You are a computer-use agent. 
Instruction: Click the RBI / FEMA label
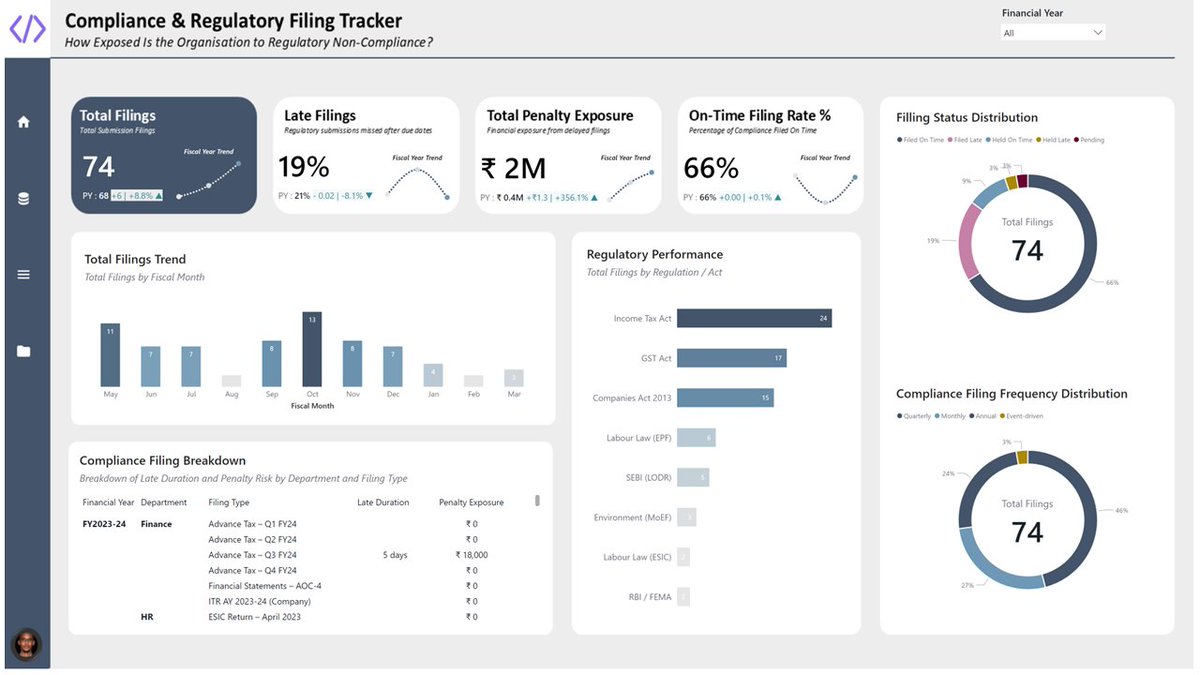tap(649, 598)
